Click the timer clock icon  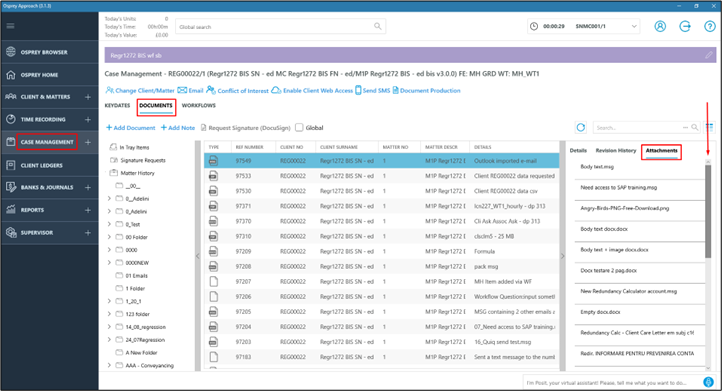click(534, 26)
